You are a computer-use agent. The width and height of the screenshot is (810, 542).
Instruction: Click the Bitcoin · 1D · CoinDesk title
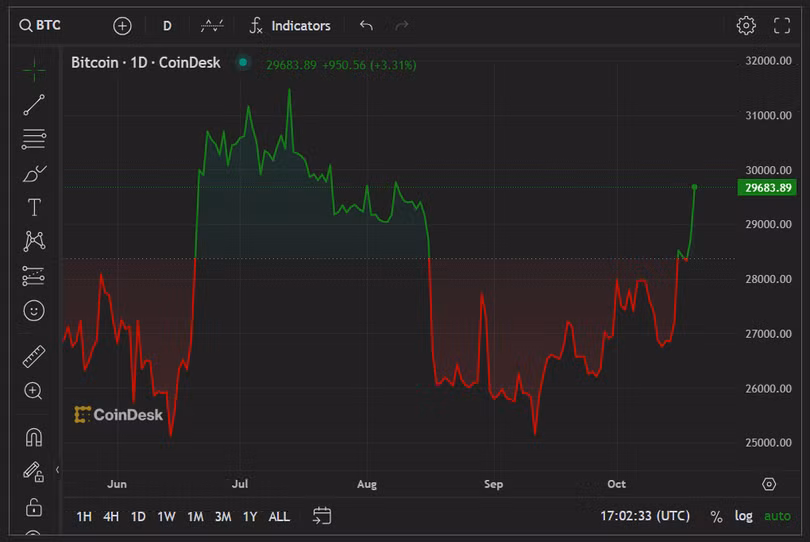(146, 63)
